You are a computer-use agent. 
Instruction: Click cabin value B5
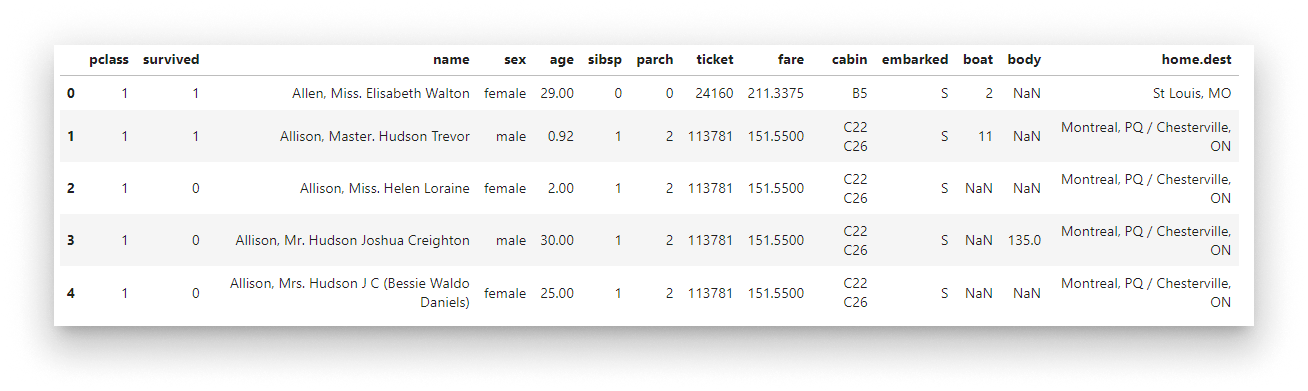[x=860, y=93]
